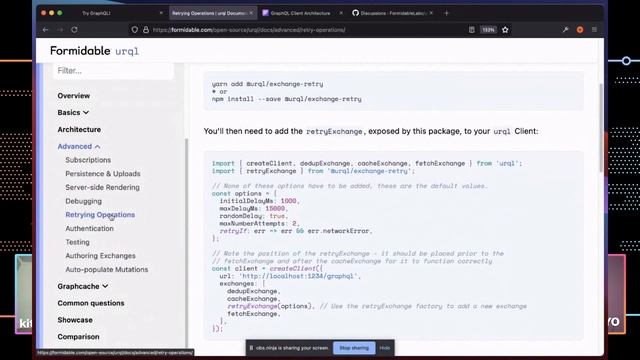640x360 pixels.
Task: Click the Stop sharing button
Action: point(354,348)
